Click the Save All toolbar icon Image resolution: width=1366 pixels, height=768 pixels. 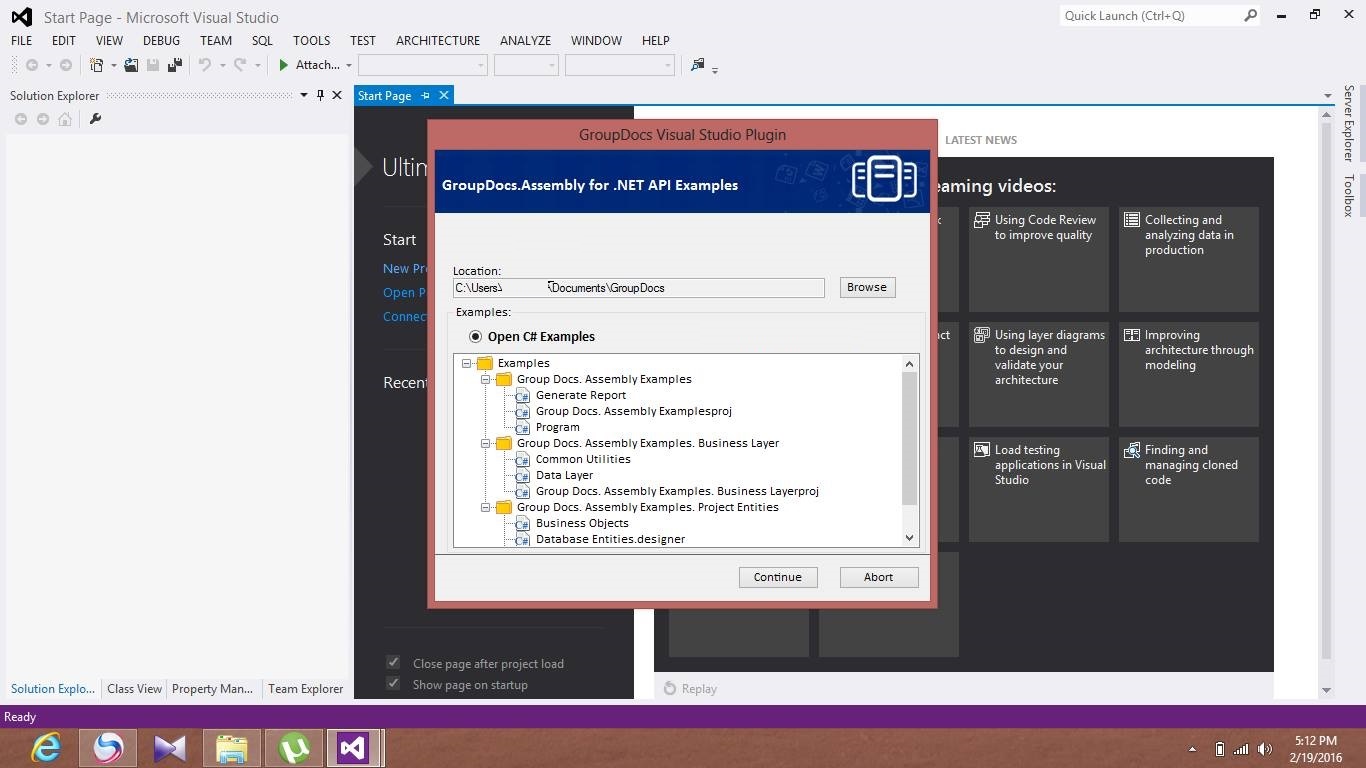pos(175,65)
